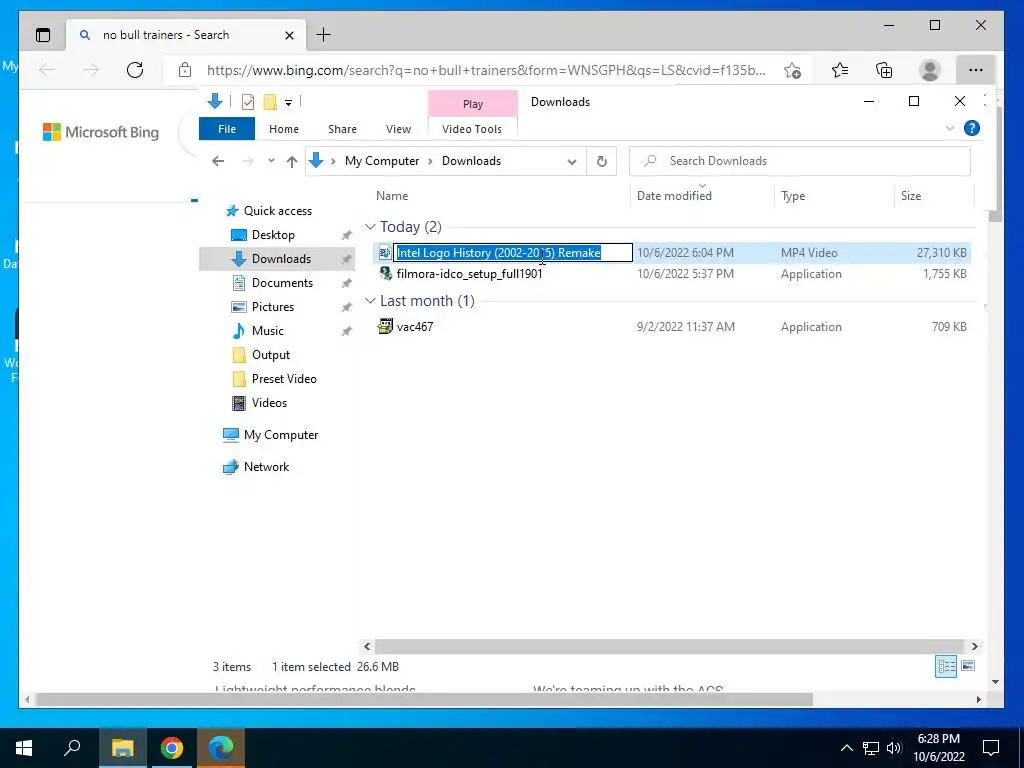1024x768 pixels.
Task: Open the Share ribbon tab
Action: 342,129
